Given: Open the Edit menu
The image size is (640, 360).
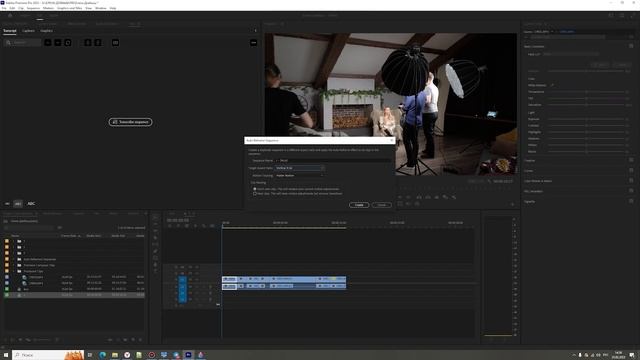Looking at the screenshot, I should (12, 8).
